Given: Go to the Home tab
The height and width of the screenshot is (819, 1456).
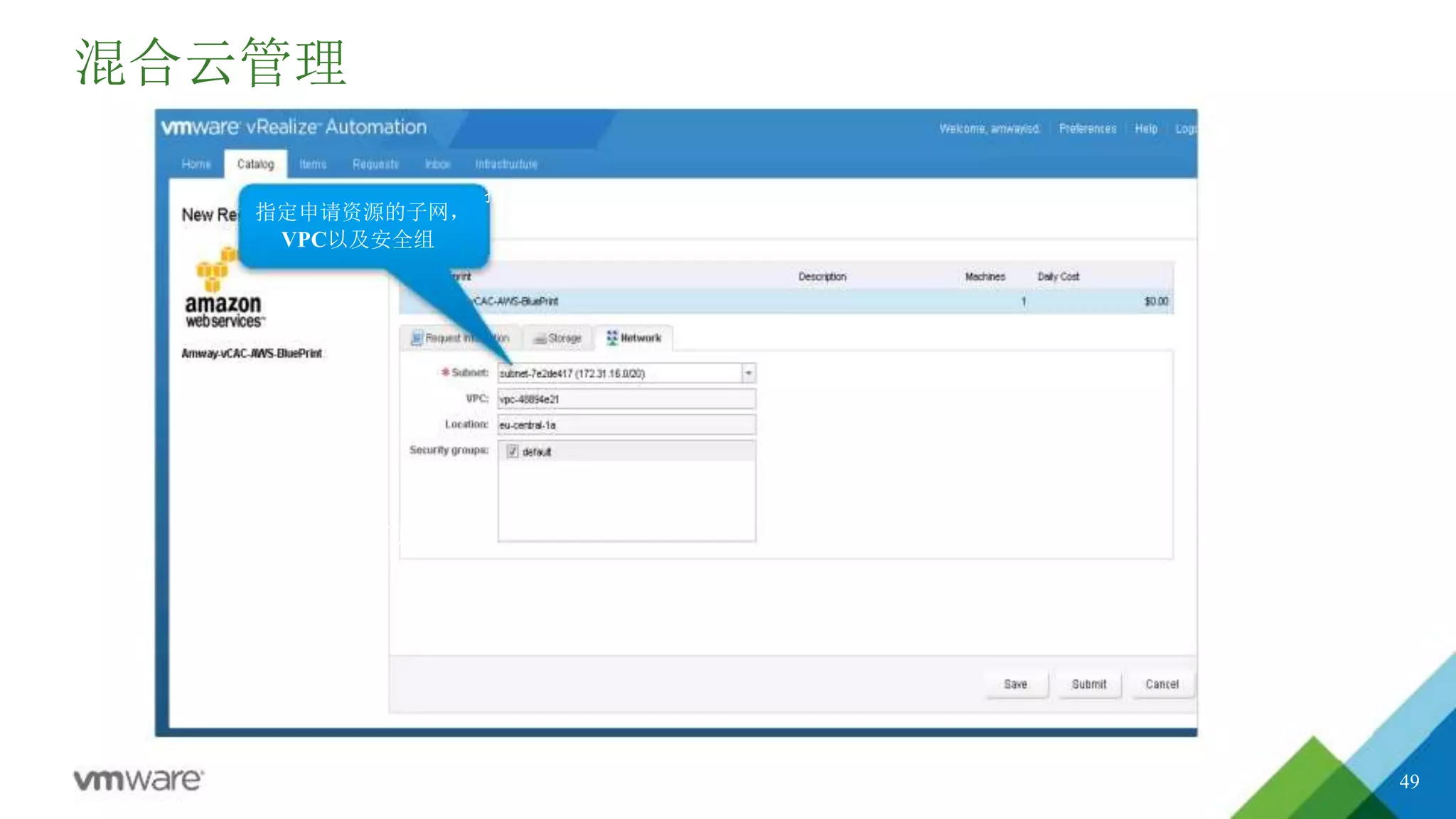Looking at the screenshot, I should click(196, 164).
